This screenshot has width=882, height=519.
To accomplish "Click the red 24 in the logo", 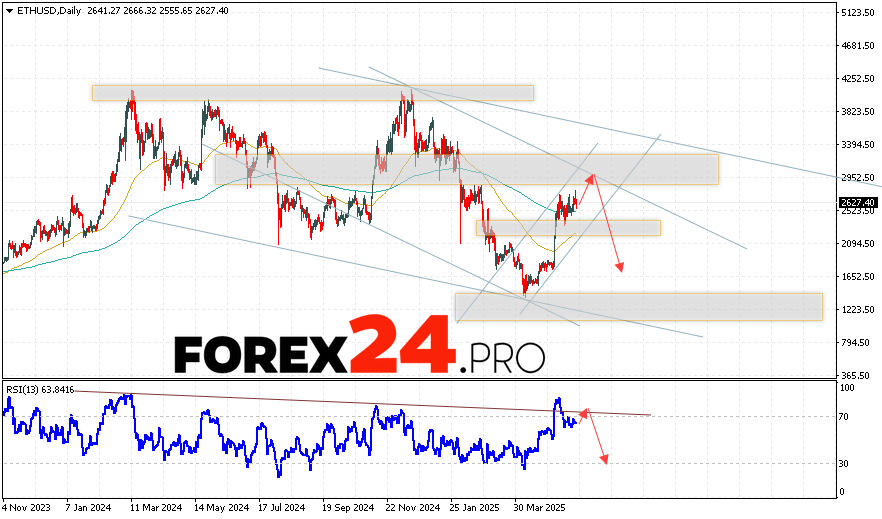I will tap(400, 344).
